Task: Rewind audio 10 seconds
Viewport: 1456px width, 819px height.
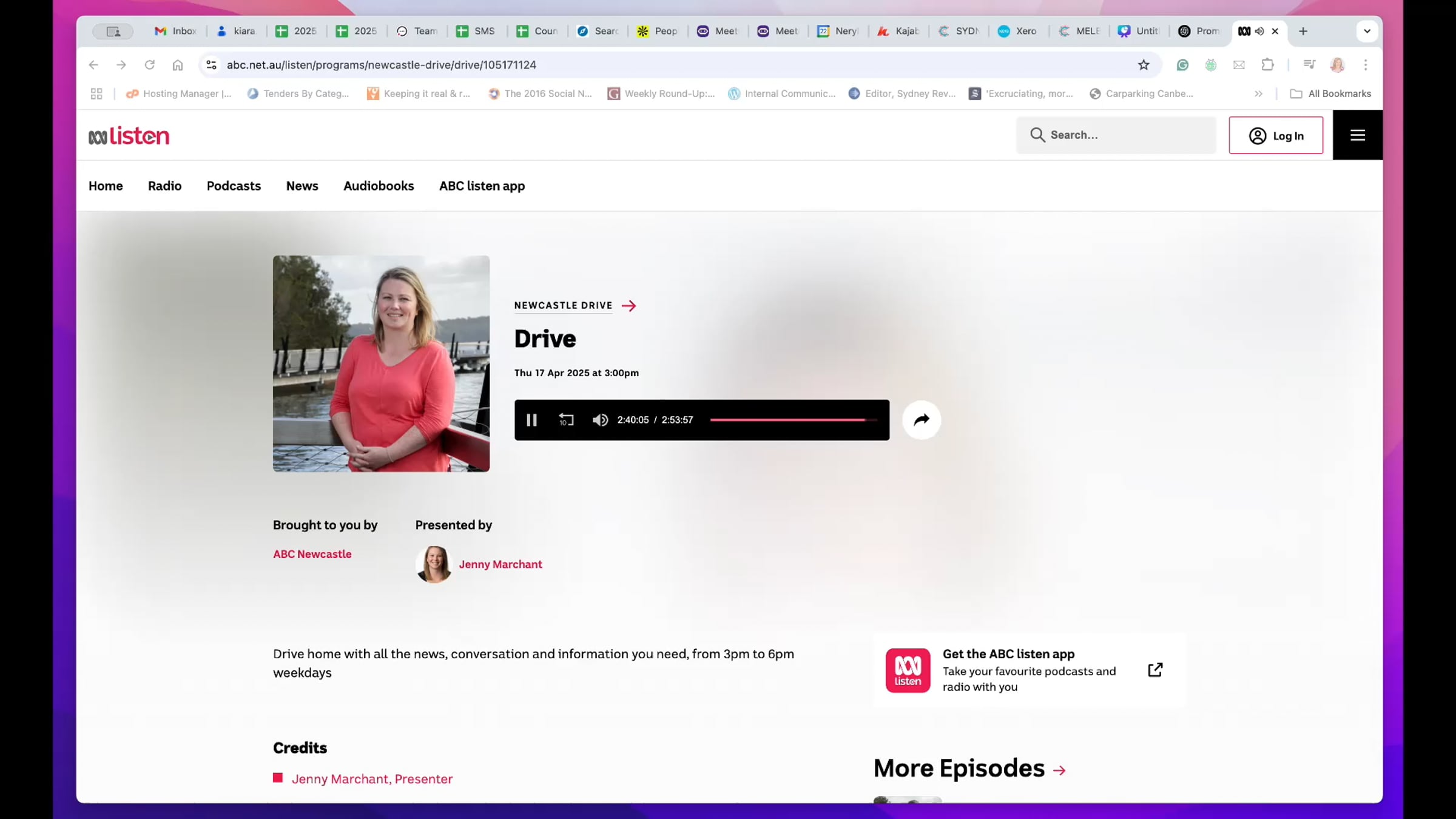Action: [x=566, y=420]
